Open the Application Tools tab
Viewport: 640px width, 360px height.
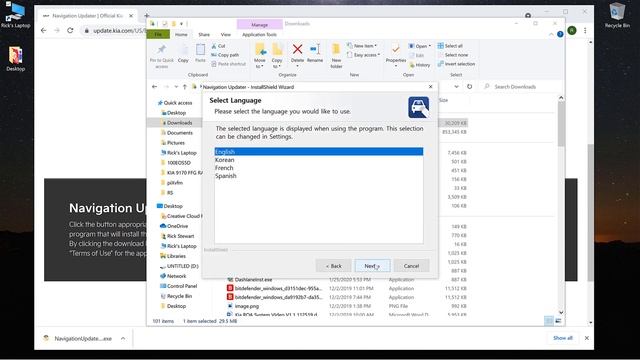point(259,35)
